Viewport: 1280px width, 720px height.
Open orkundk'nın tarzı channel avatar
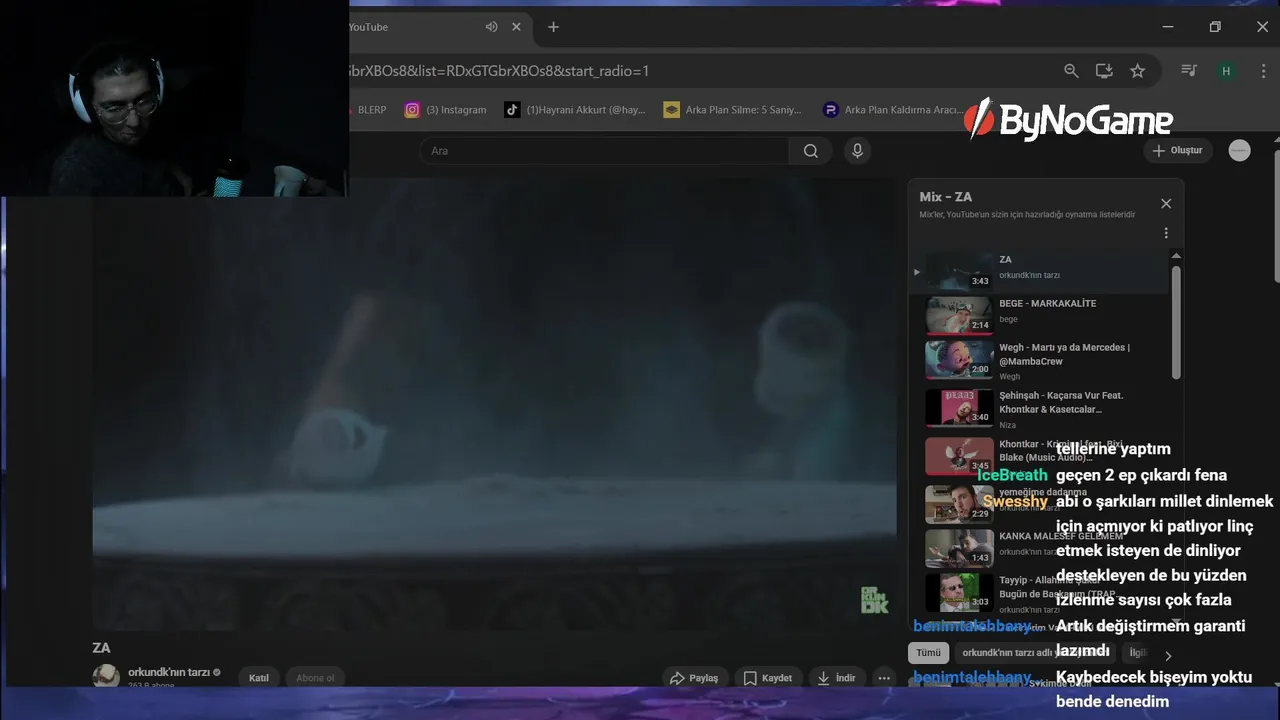click(x=106, y=676)
